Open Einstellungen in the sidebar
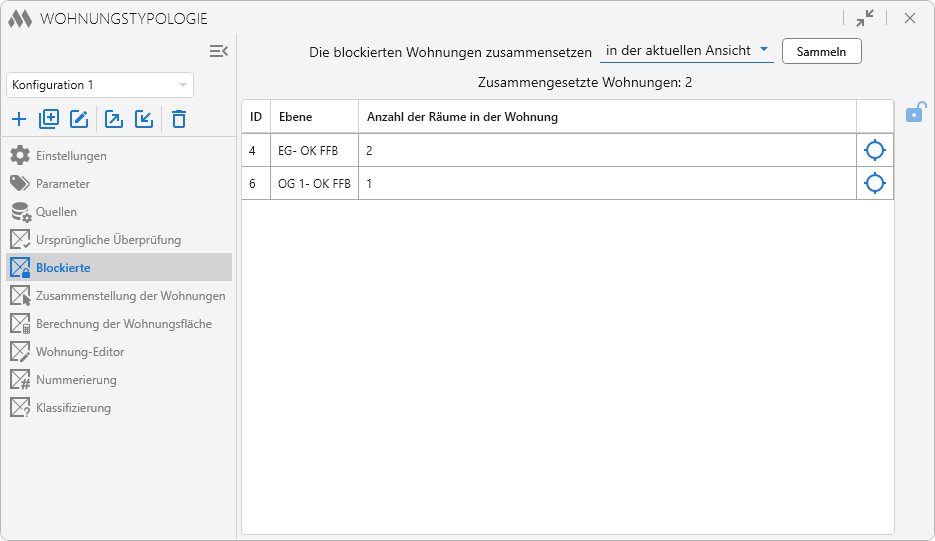 (x=71, y=156)
